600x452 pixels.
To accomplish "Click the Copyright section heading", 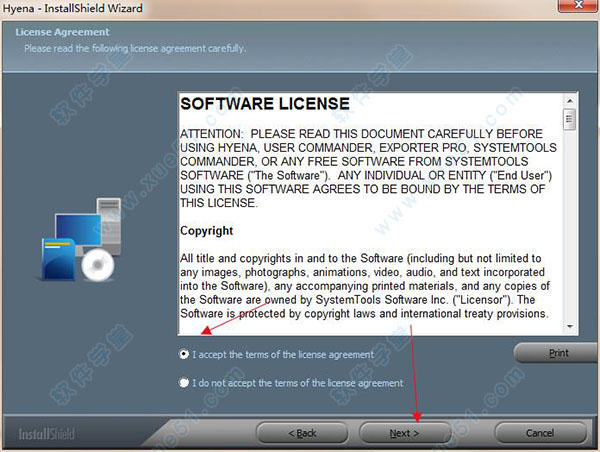I will 206,231.
